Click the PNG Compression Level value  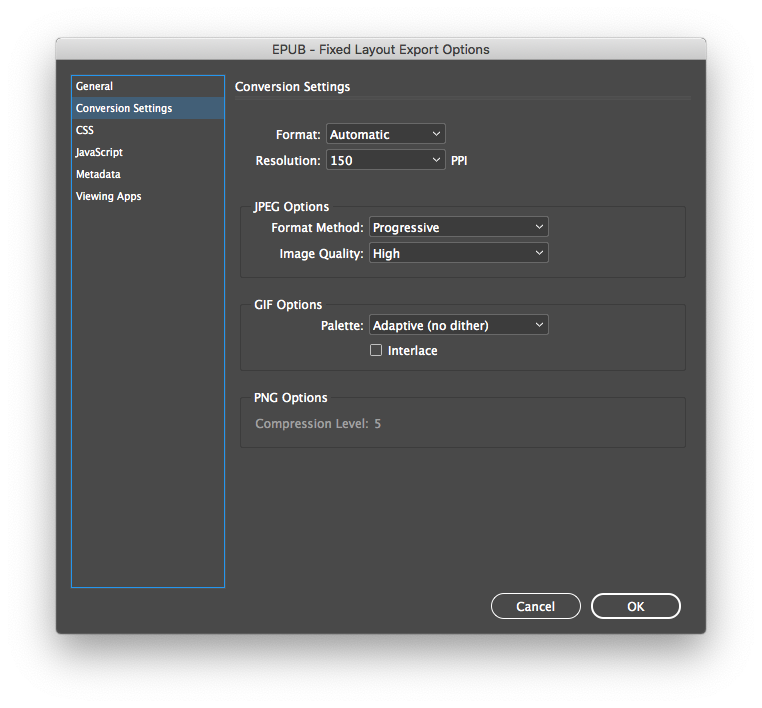(377, 424)
